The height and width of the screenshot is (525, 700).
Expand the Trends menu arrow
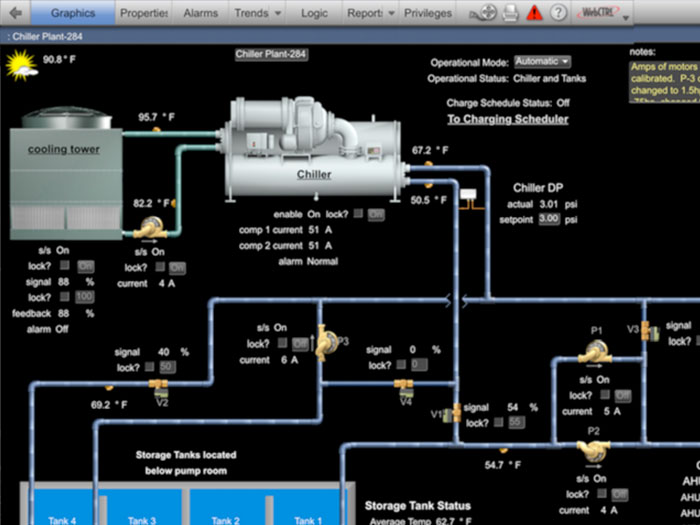(278, 13)
